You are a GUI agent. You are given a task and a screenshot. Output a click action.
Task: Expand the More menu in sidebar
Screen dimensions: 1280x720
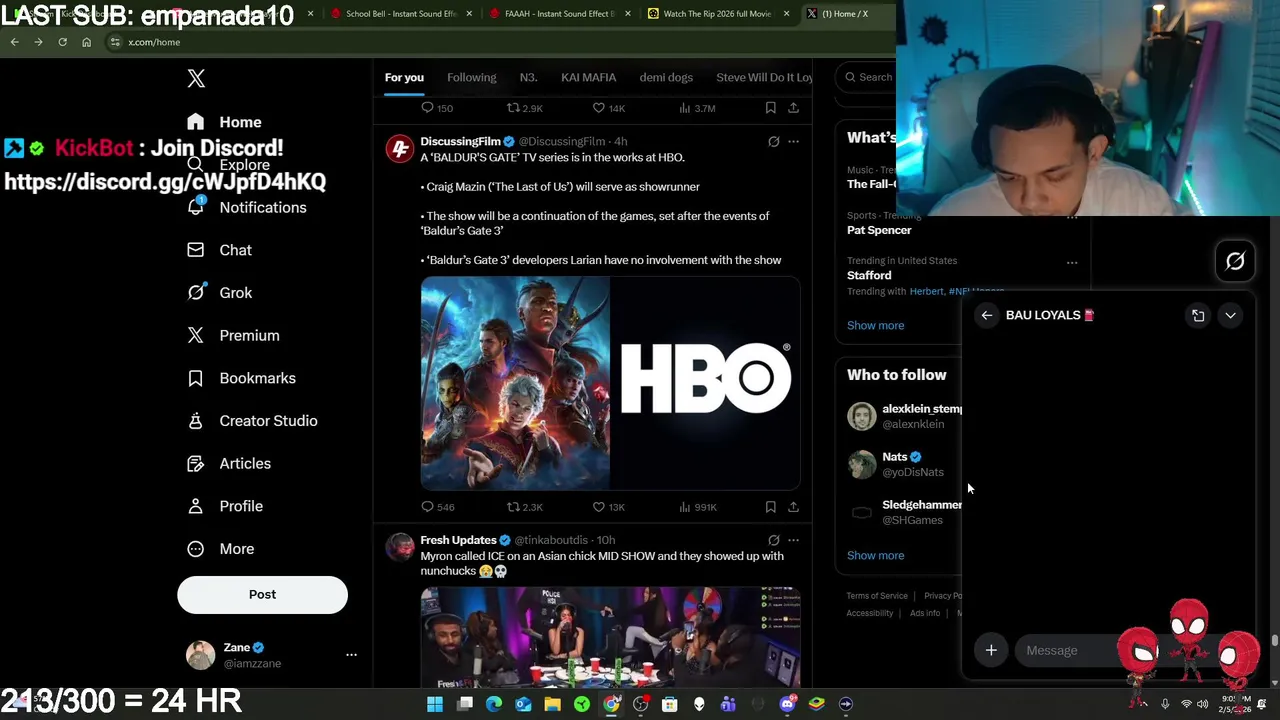(x=221, y=549)
